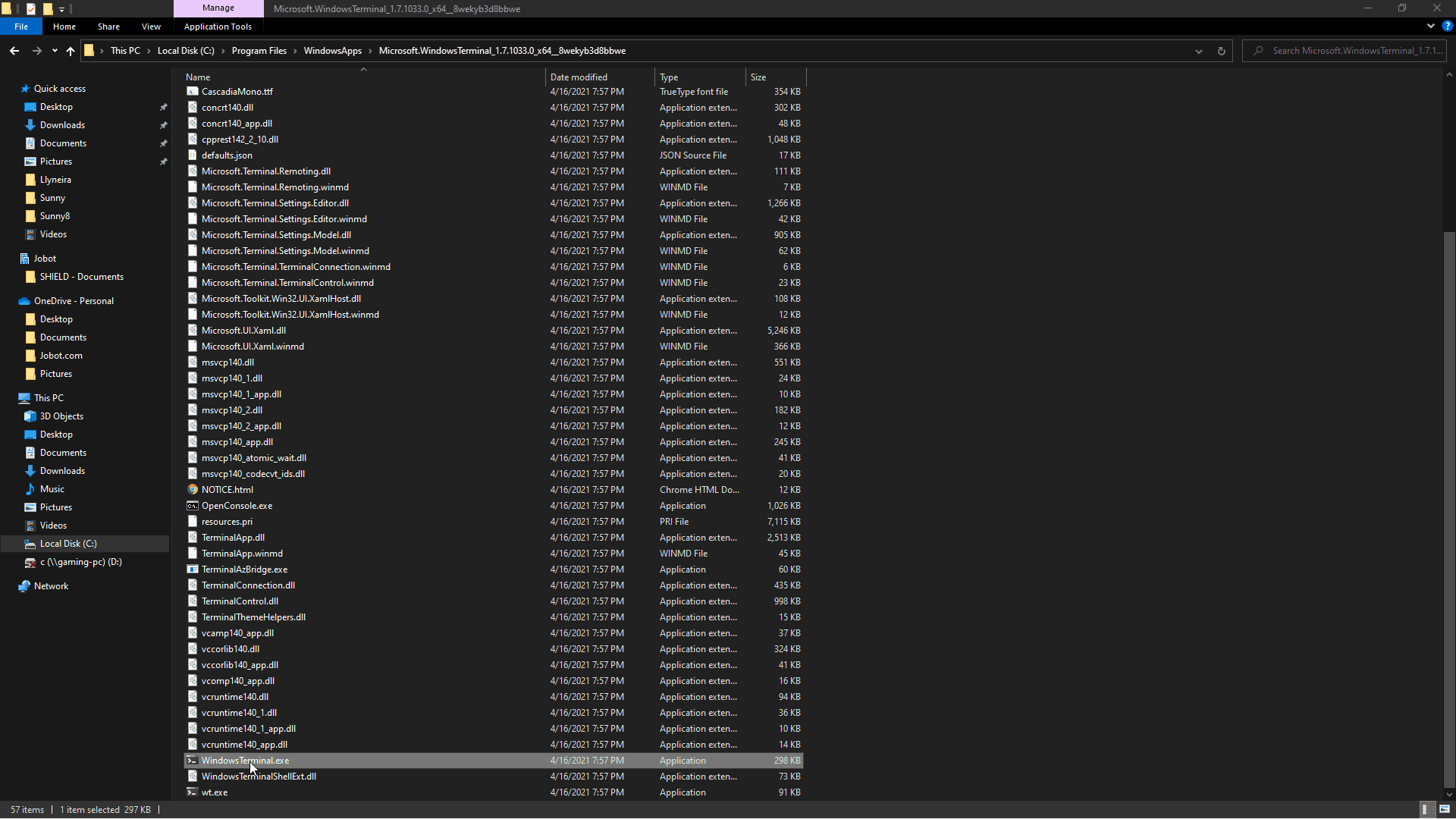1456x819 pixels.
Task: Click New Folder quick access icon
Action: point(47,9)
